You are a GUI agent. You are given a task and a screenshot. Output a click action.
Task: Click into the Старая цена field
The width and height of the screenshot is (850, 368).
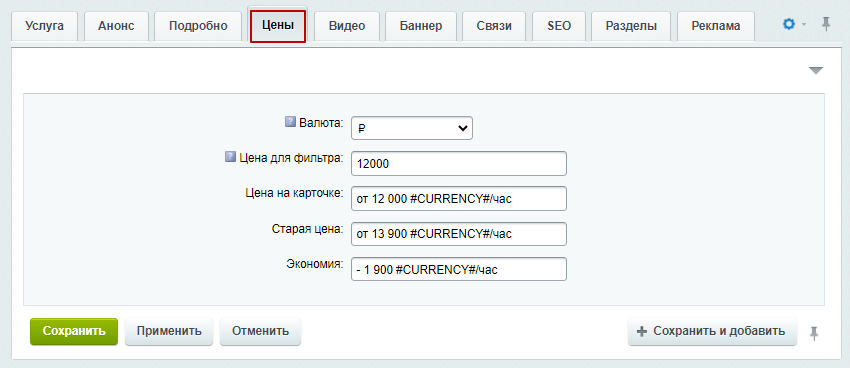point(459,234)
